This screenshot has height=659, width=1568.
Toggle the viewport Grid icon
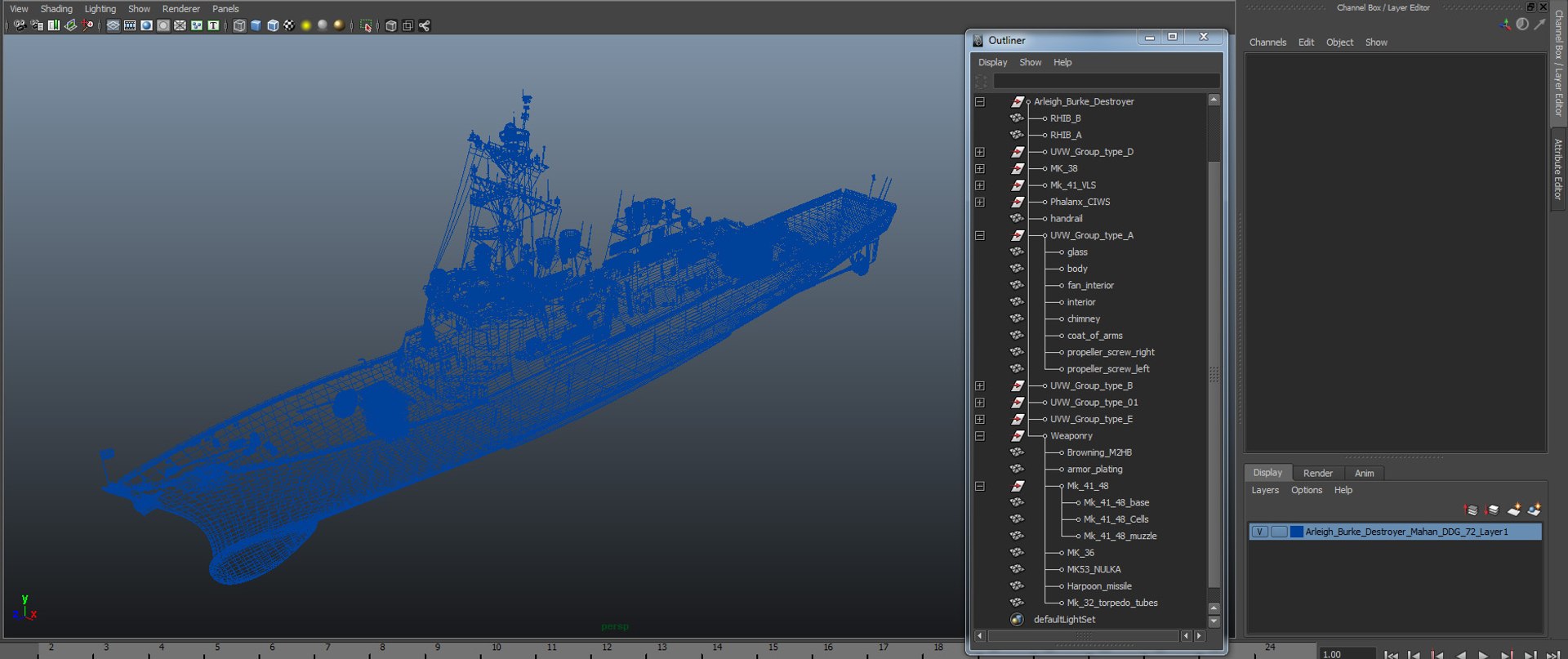(113, 25)
